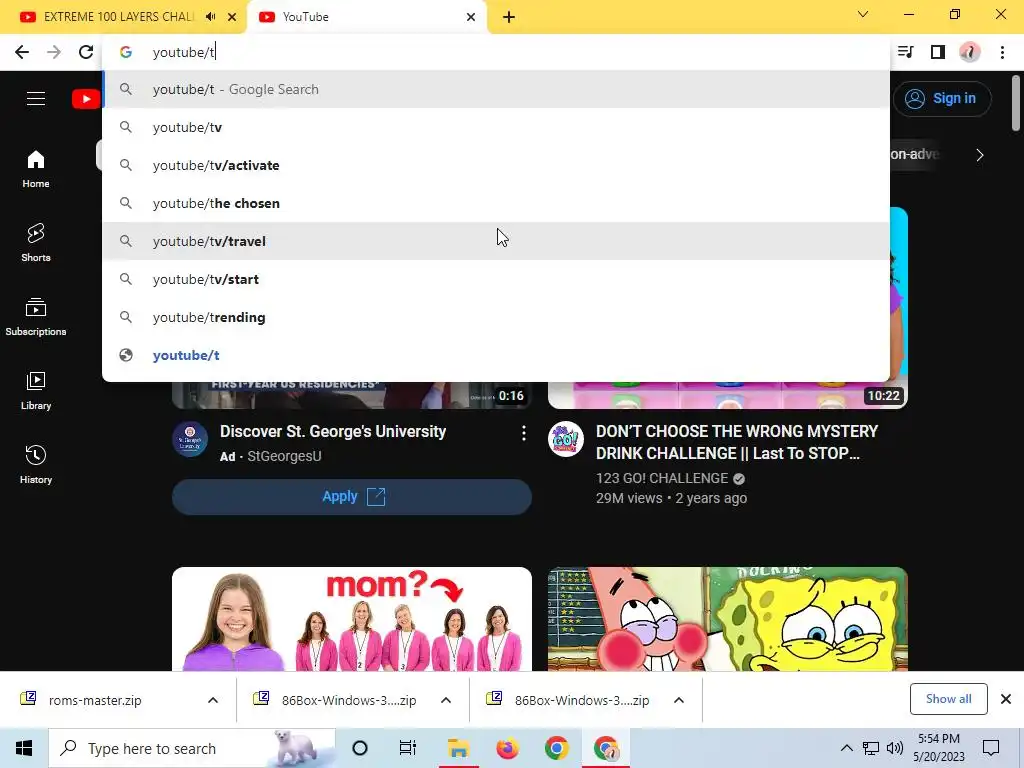Toggle Chrome side panel
Screen dimensions: 1024x768
point(938,52)
